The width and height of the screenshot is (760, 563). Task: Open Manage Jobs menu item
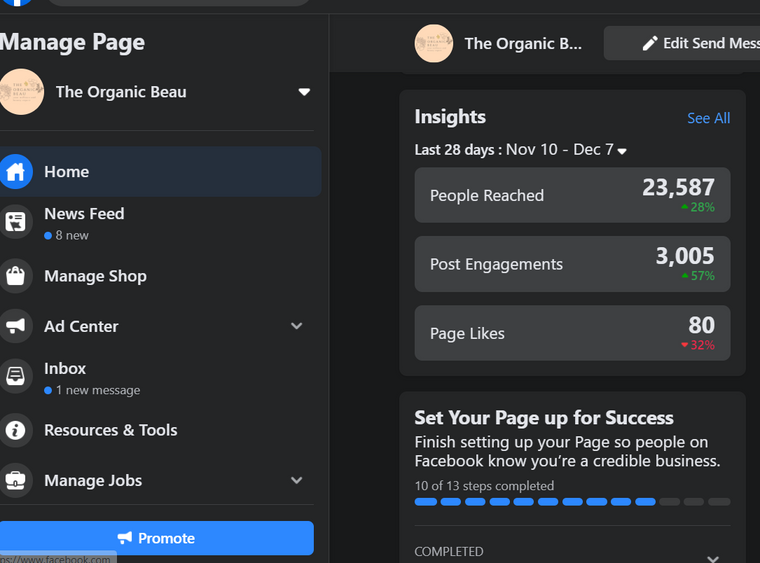click(x=158, y=480)
